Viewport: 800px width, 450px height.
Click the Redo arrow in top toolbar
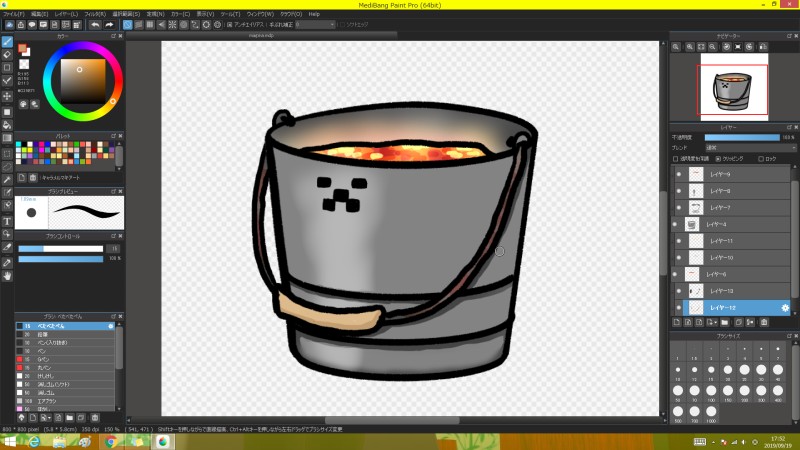(x=109, y=24)
